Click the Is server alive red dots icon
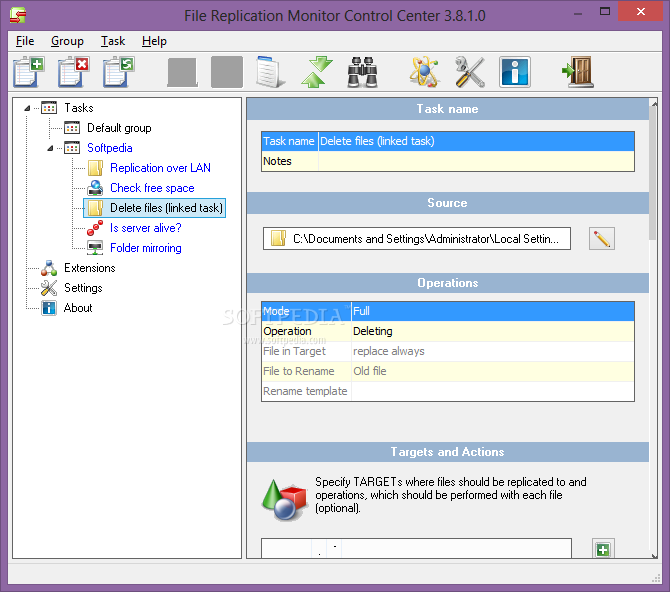Image resolution: width=670 pixels, height=592 pixels. [95, 228]
